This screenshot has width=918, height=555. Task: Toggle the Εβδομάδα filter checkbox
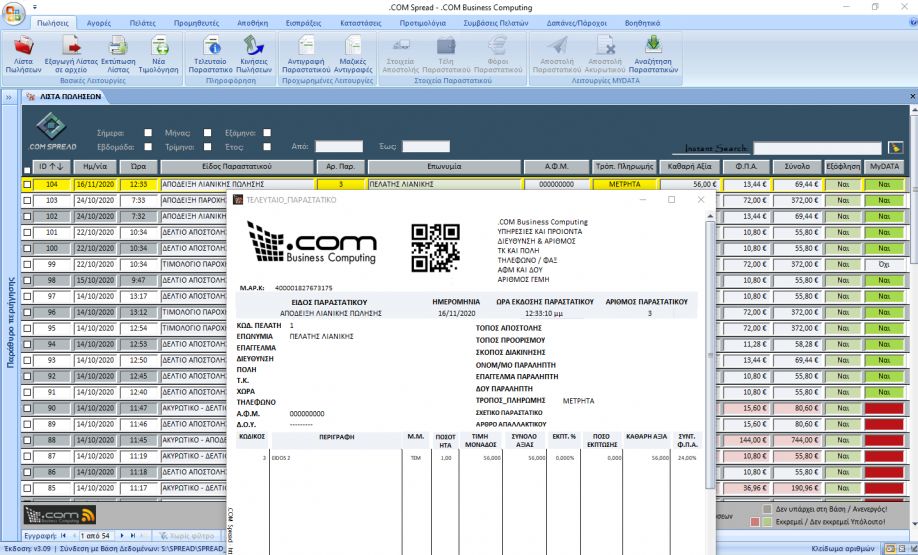point(148,147)
